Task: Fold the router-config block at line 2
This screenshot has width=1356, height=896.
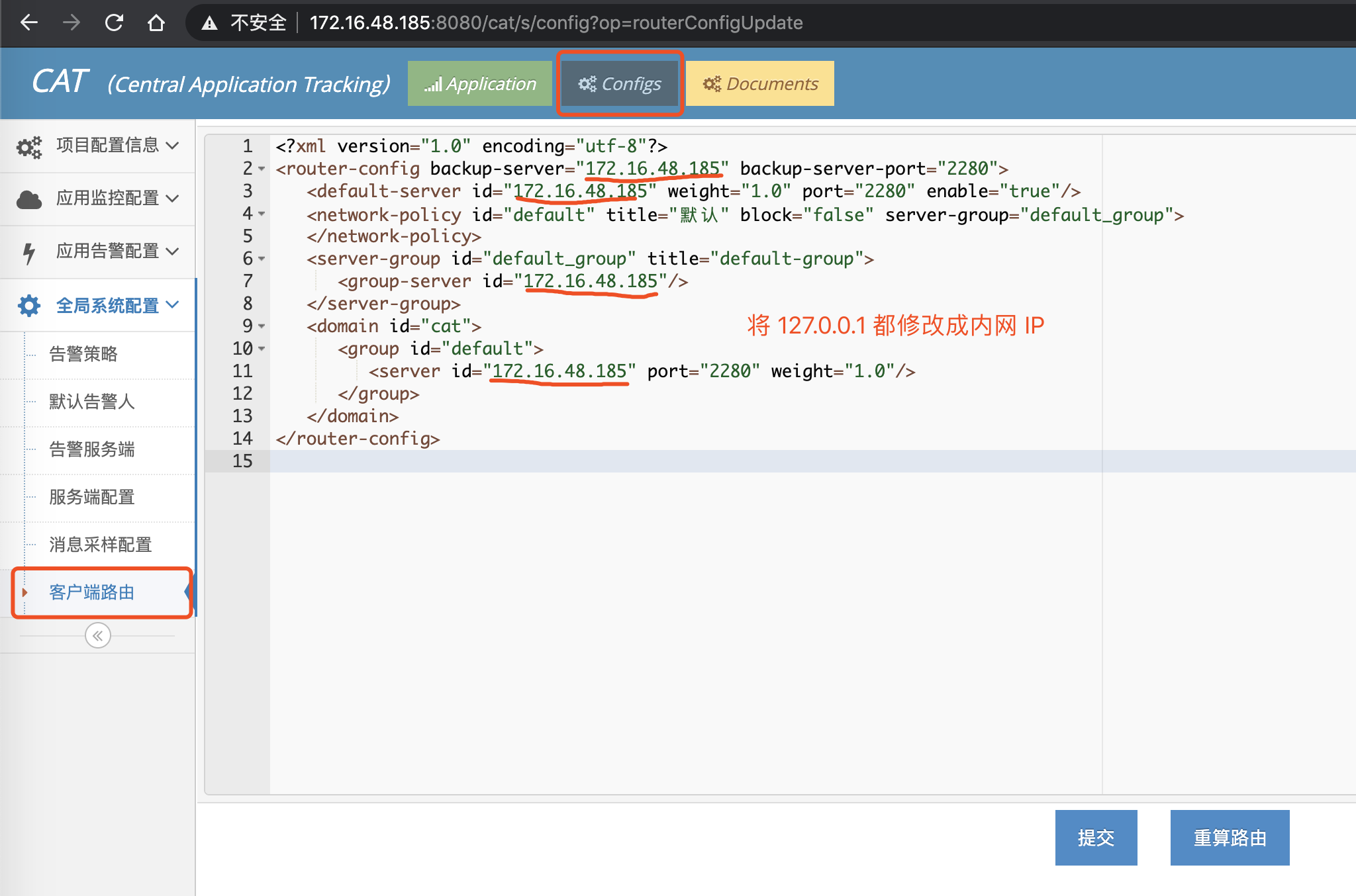Action: (262, 169)
